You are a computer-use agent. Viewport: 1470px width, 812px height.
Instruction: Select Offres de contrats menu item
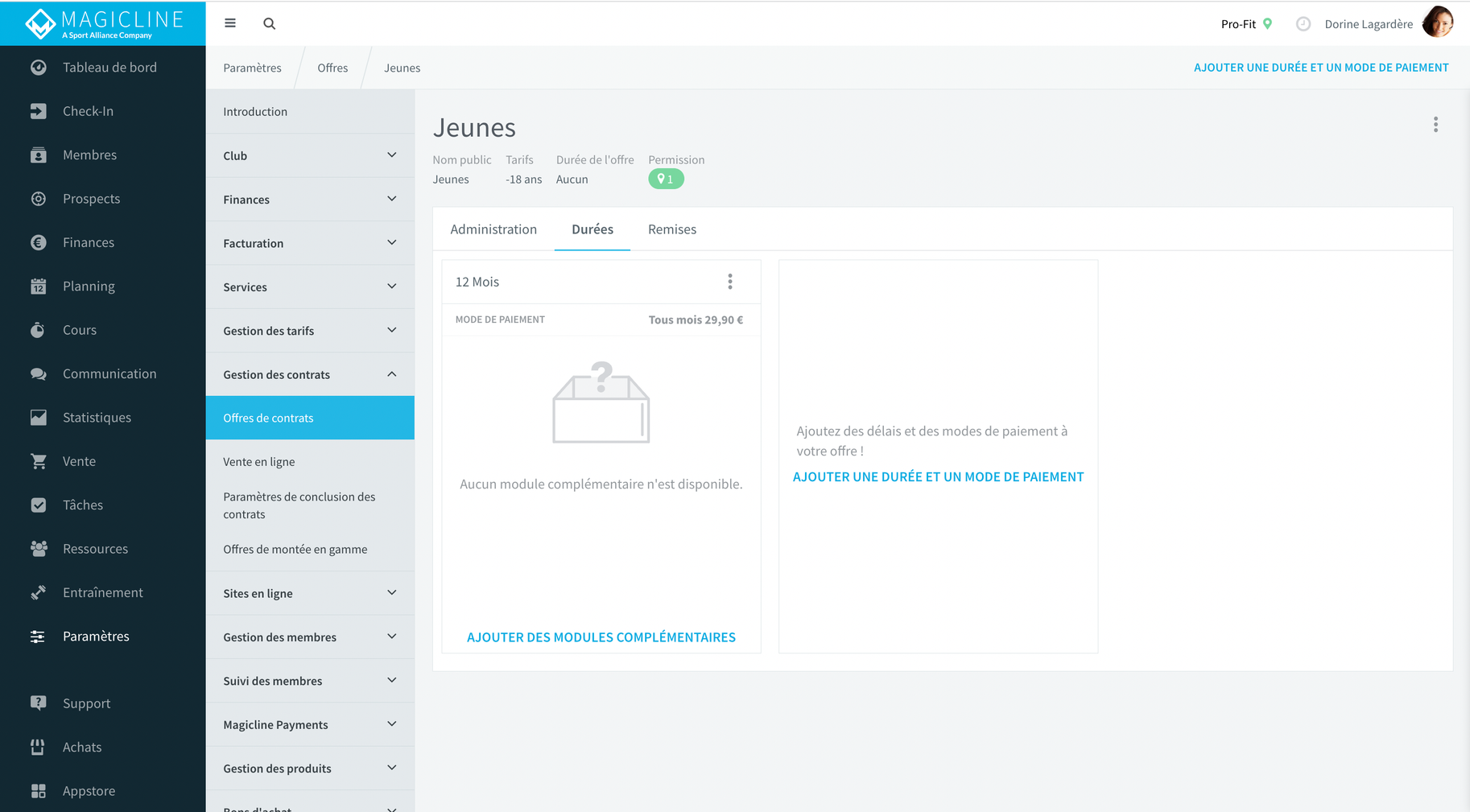(x=310, y=418)
